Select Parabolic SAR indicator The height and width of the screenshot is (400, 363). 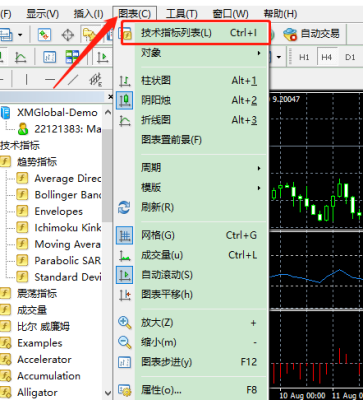[68, 261]
